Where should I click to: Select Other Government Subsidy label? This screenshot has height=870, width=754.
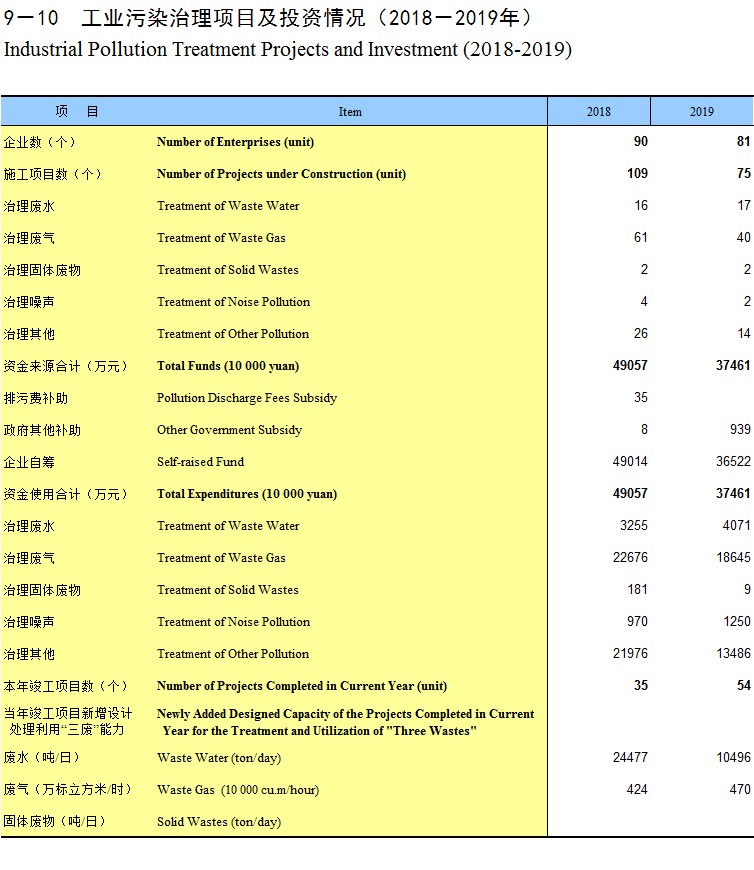point(229,430)
